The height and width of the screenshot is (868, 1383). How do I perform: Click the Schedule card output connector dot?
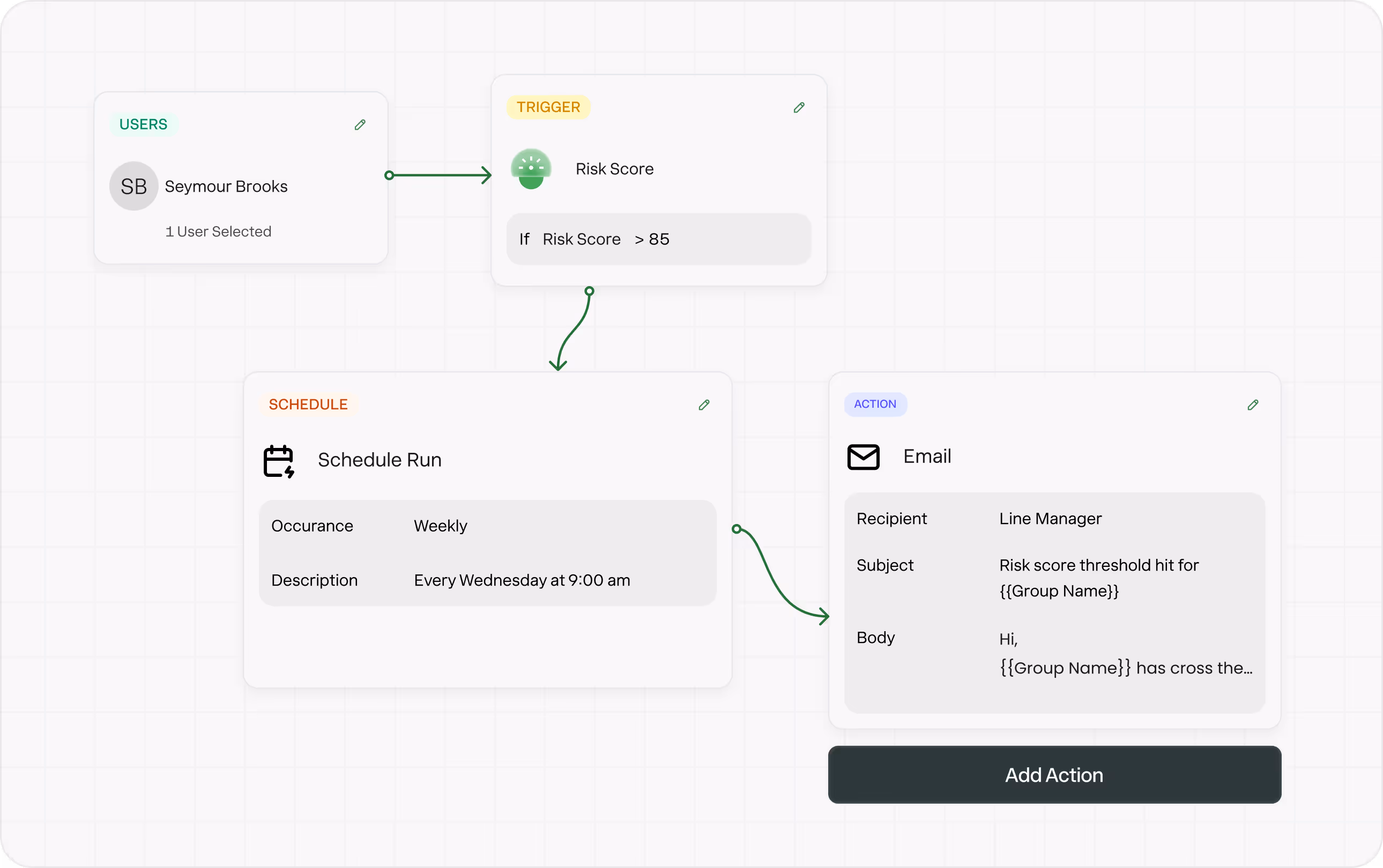coord(737,529)
